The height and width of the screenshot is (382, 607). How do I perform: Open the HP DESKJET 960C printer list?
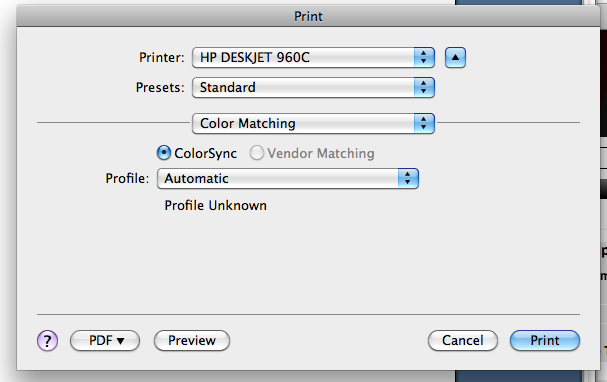(x=313, y=58)
